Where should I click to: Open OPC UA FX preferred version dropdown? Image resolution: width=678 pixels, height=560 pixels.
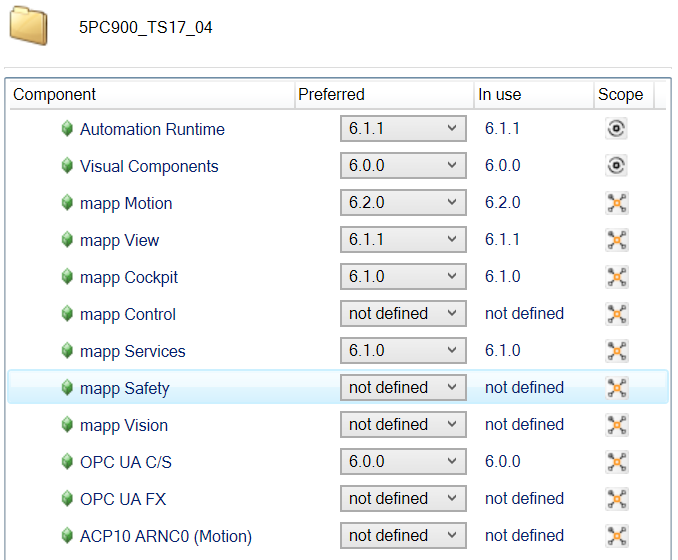(x=403, y=499)
